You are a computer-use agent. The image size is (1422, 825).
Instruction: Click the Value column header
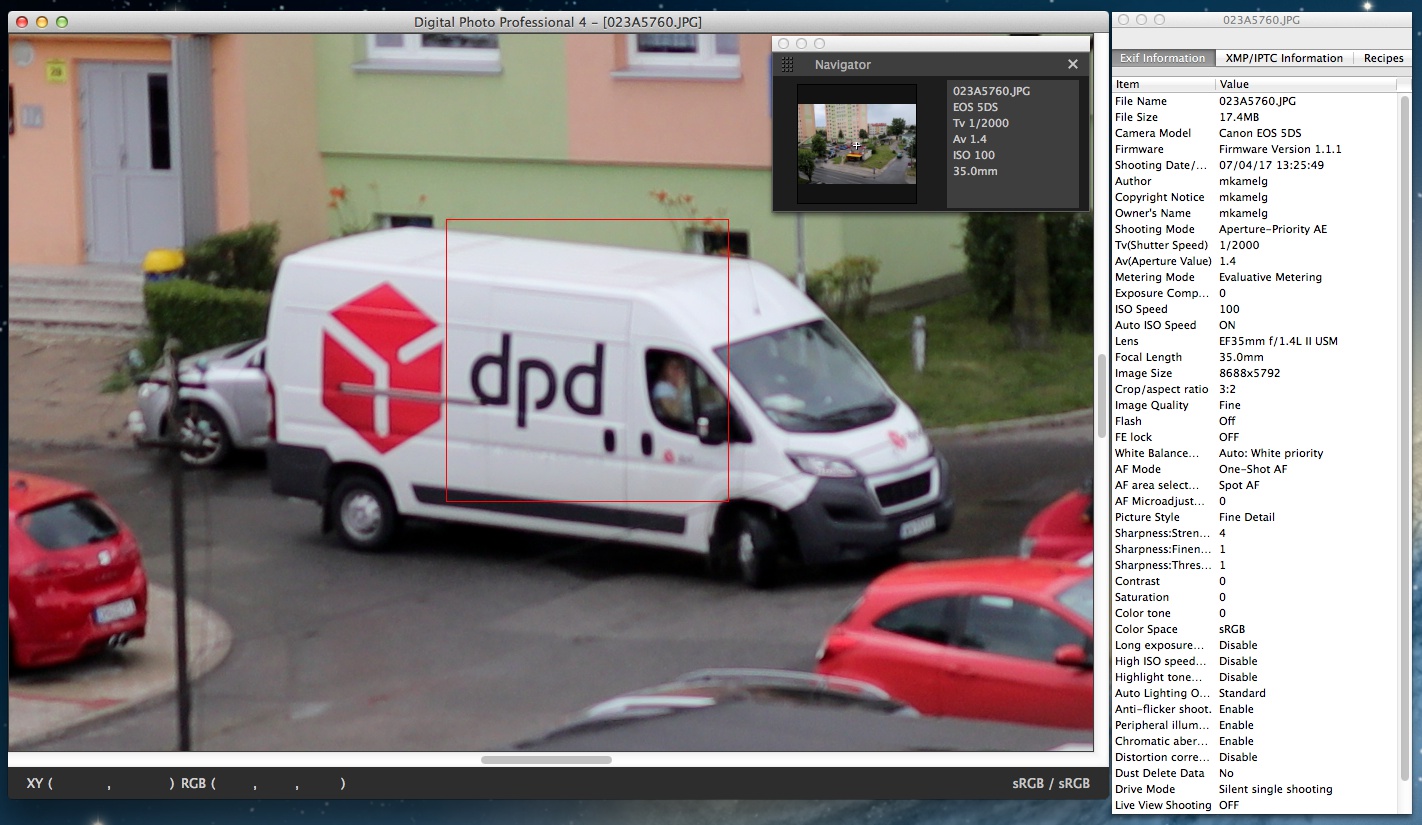click(x=1306, y=84)
